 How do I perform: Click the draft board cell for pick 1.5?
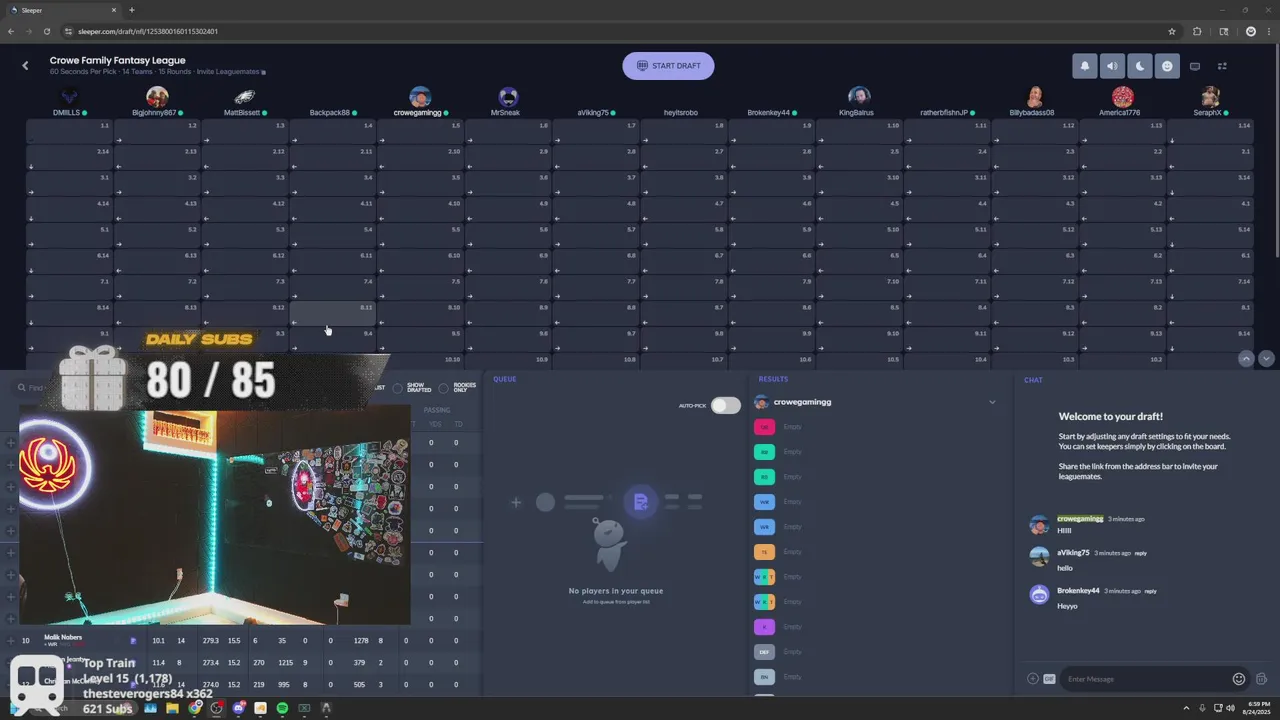coord(420,132)
